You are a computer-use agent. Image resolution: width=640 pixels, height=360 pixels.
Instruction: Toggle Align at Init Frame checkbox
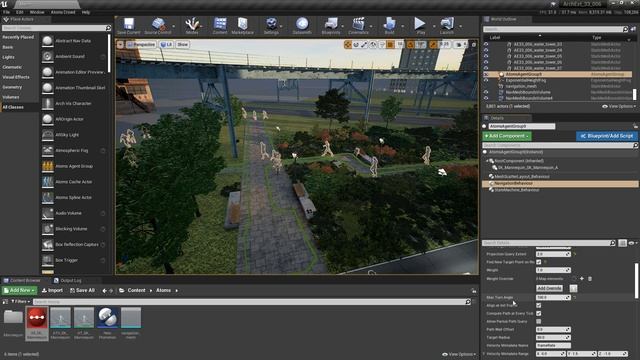point(539,305)
